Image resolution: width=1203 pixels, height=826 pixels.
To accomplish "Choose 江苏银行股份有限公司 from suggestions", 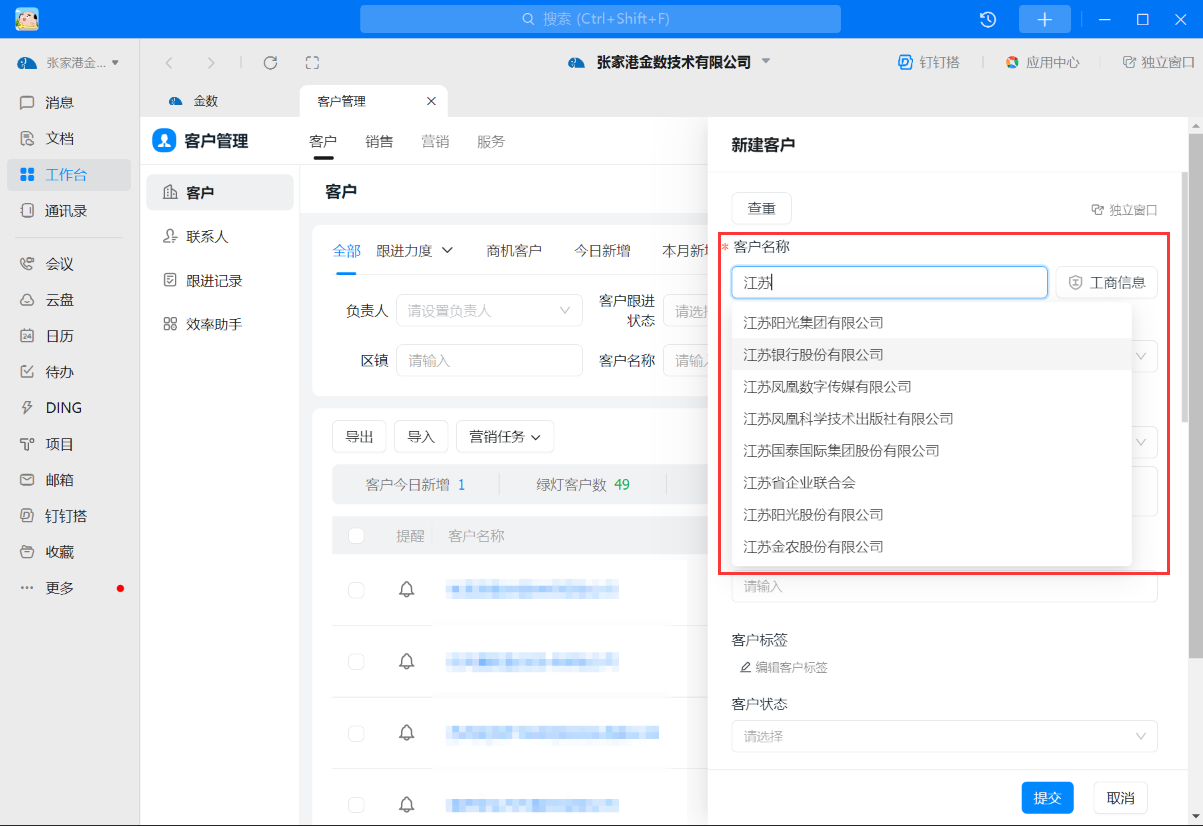I will tap(931, 355).
